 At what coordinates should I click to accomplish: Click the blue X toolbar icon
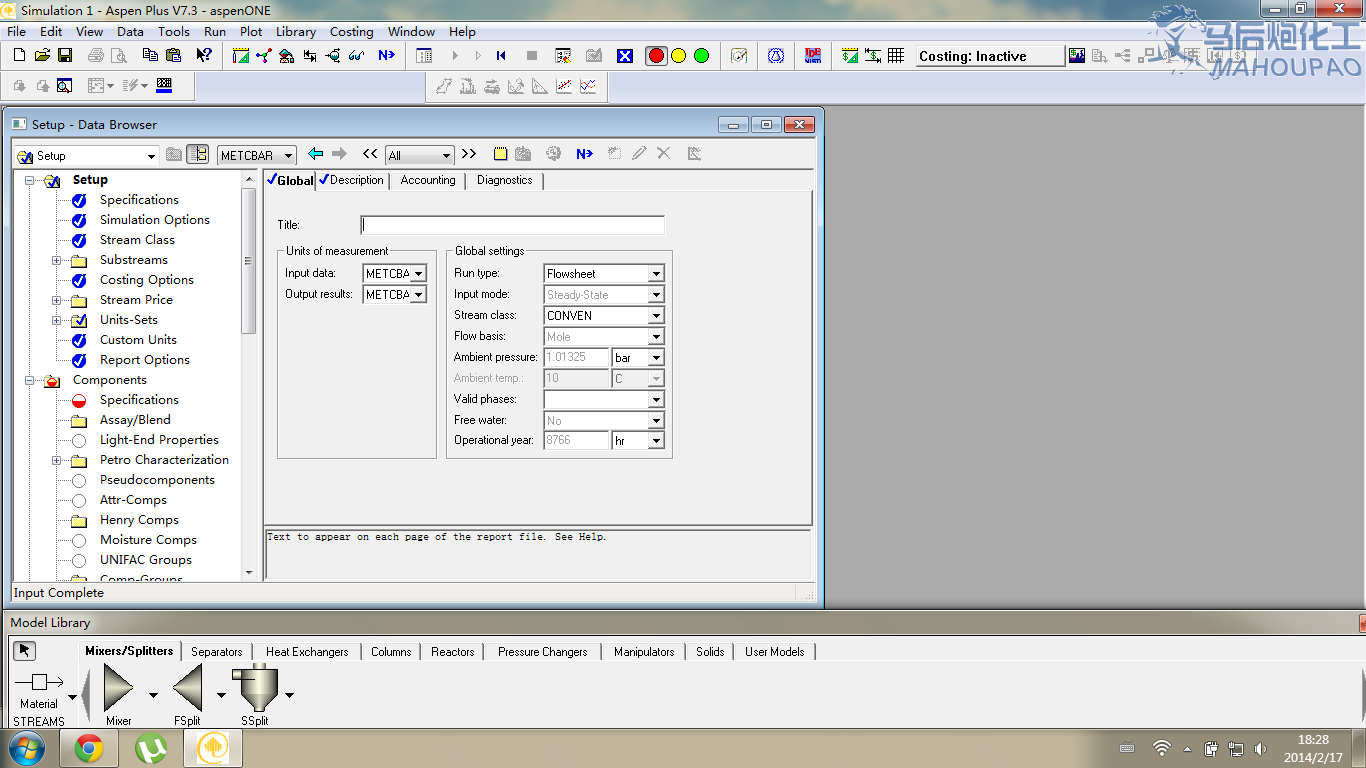[x=625, y=56]
